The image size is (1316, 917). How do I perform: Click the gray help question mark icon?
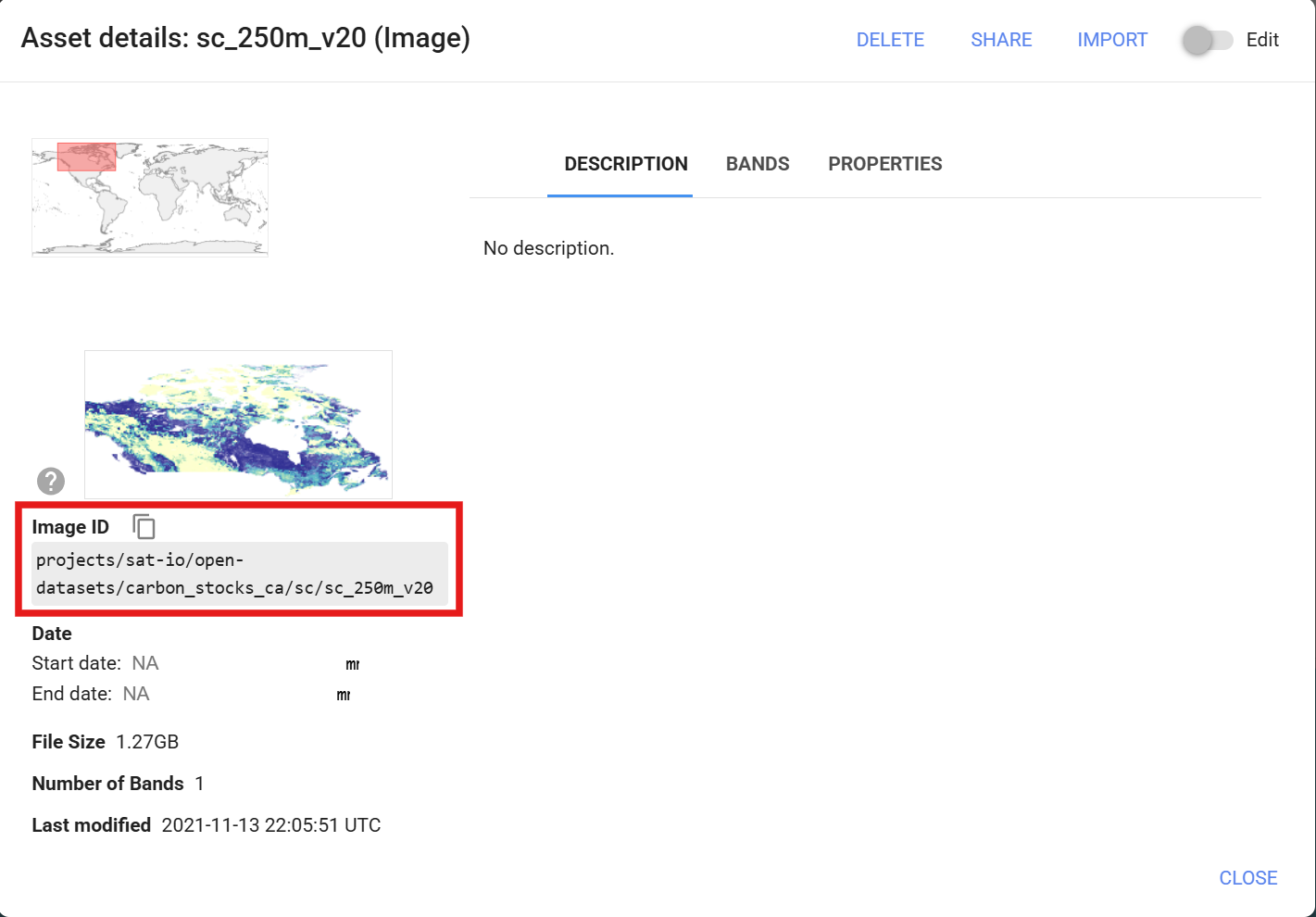51,481
